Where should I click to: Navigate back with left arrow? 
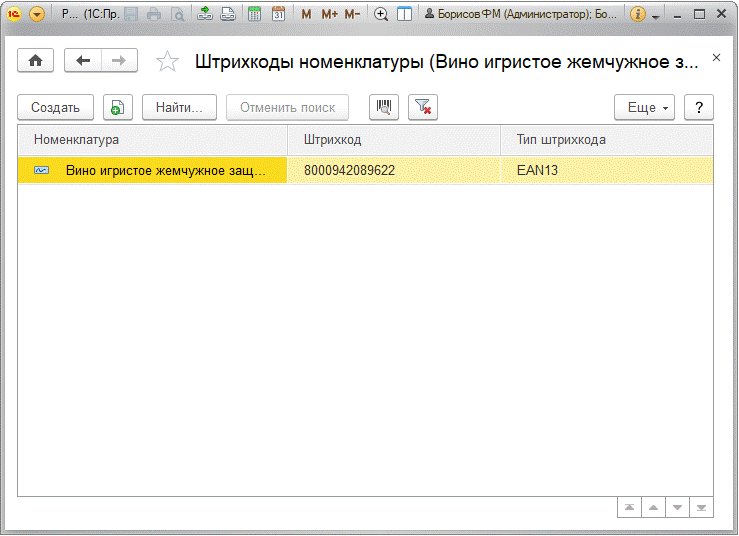[83, 60]
